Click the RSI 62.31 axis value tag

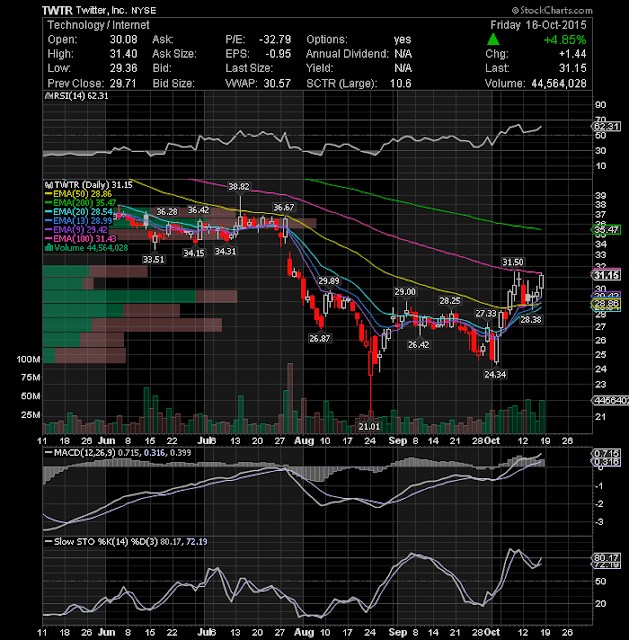pyautogui.click(x=607, y=126)
